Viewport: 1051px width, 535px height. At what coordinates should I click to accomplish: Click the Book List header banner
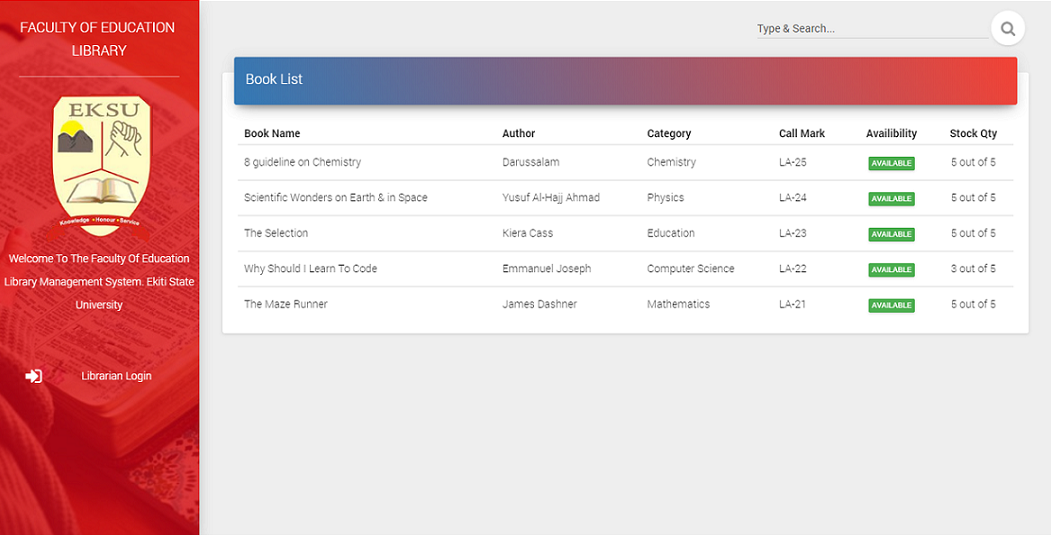[625, 80]
